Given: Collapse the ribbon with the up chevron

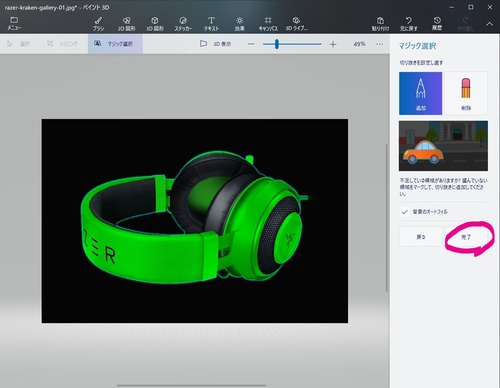Looking at the screenshot, I should [489, 24].
